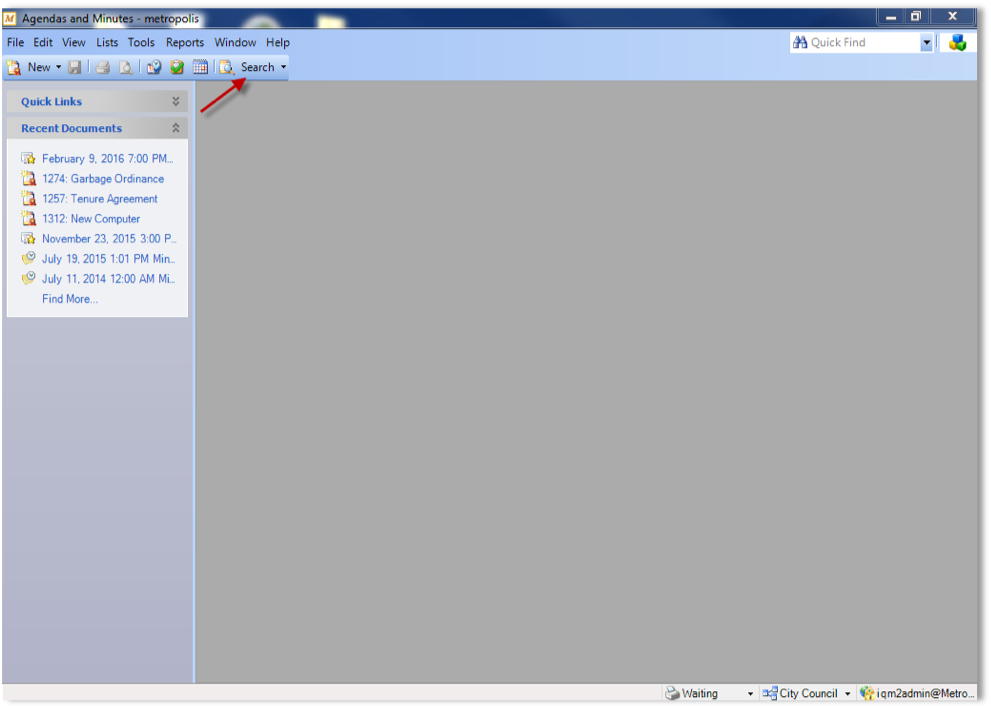Image resolution: width=991 pixels, height=708 pixels.
Task: Click icon beside February 9, 2016 entry
Action: (28, 158)
